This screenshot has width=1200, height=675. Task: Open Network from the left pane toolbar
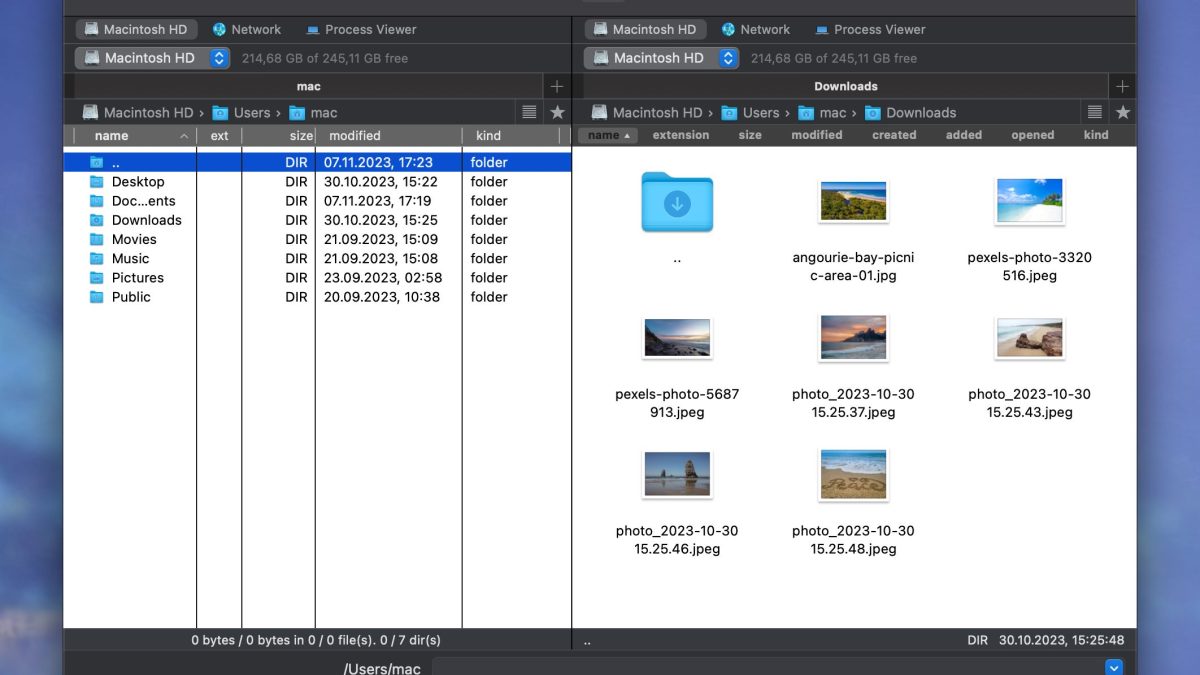[x=246, y=29]
